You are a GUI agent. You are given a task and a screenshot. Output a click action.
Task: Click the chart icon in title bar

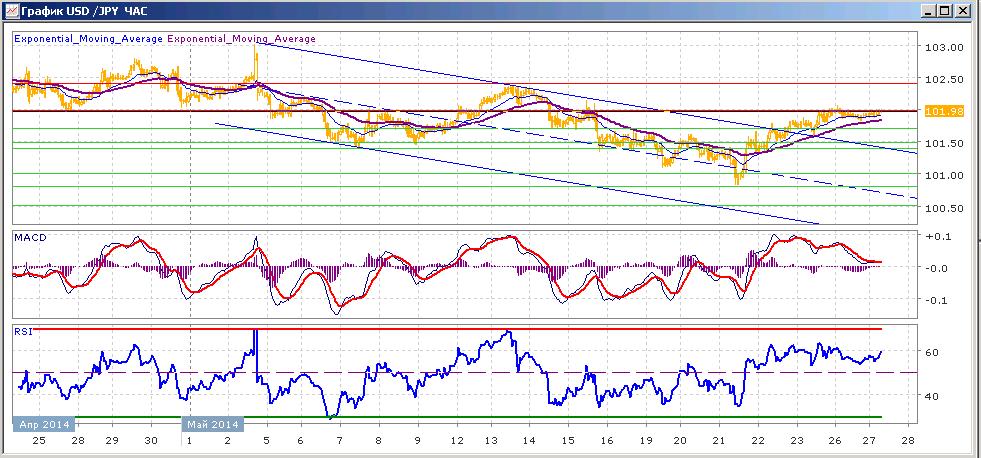[11, 11]
